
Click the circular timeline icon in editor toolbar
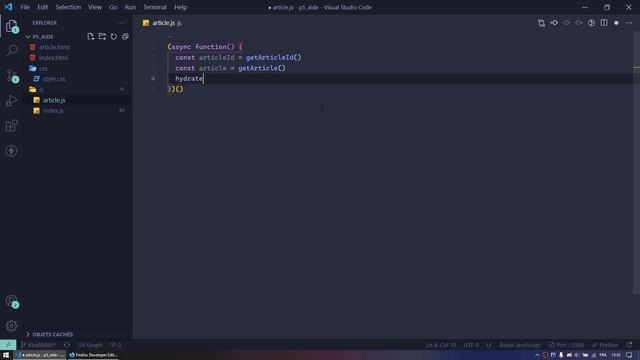tap(591, 23)
